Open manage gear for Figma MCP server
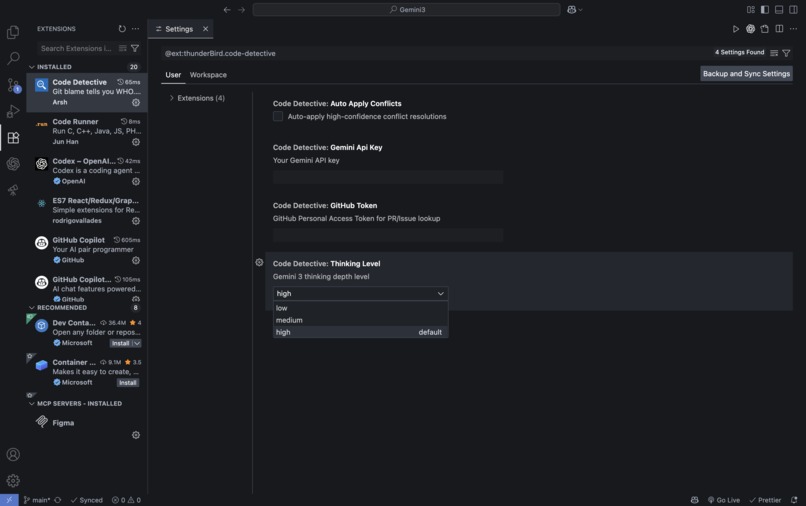806x506 pixels. point(136,435)
